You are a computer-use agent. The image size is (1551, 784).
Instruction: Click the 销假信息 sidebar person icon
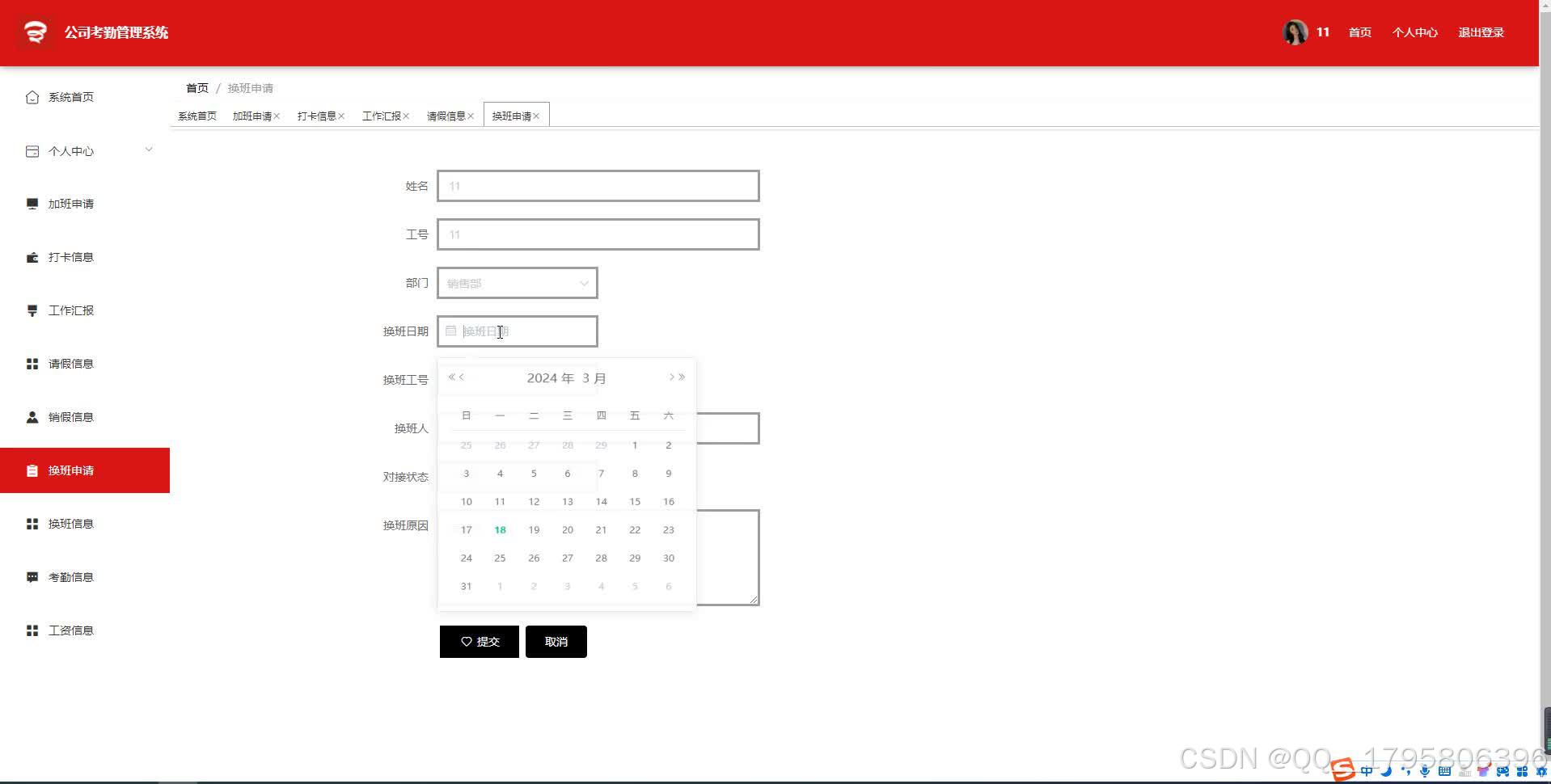pyautogui.click(x=32, y=417)
